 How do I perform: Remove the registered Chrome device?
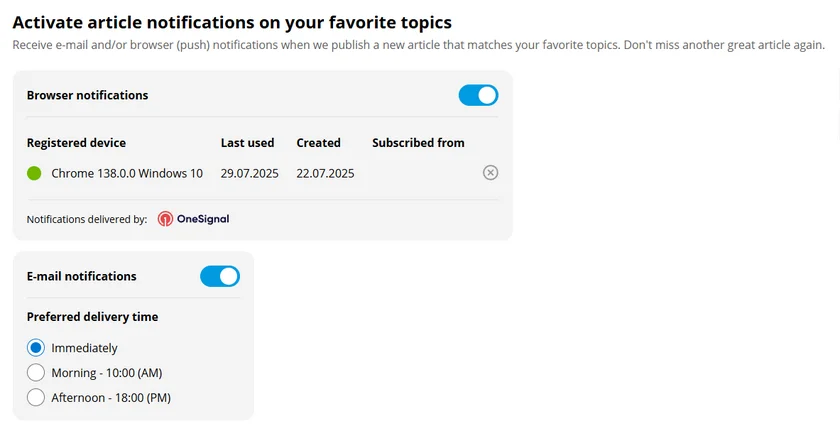point(490,173)
